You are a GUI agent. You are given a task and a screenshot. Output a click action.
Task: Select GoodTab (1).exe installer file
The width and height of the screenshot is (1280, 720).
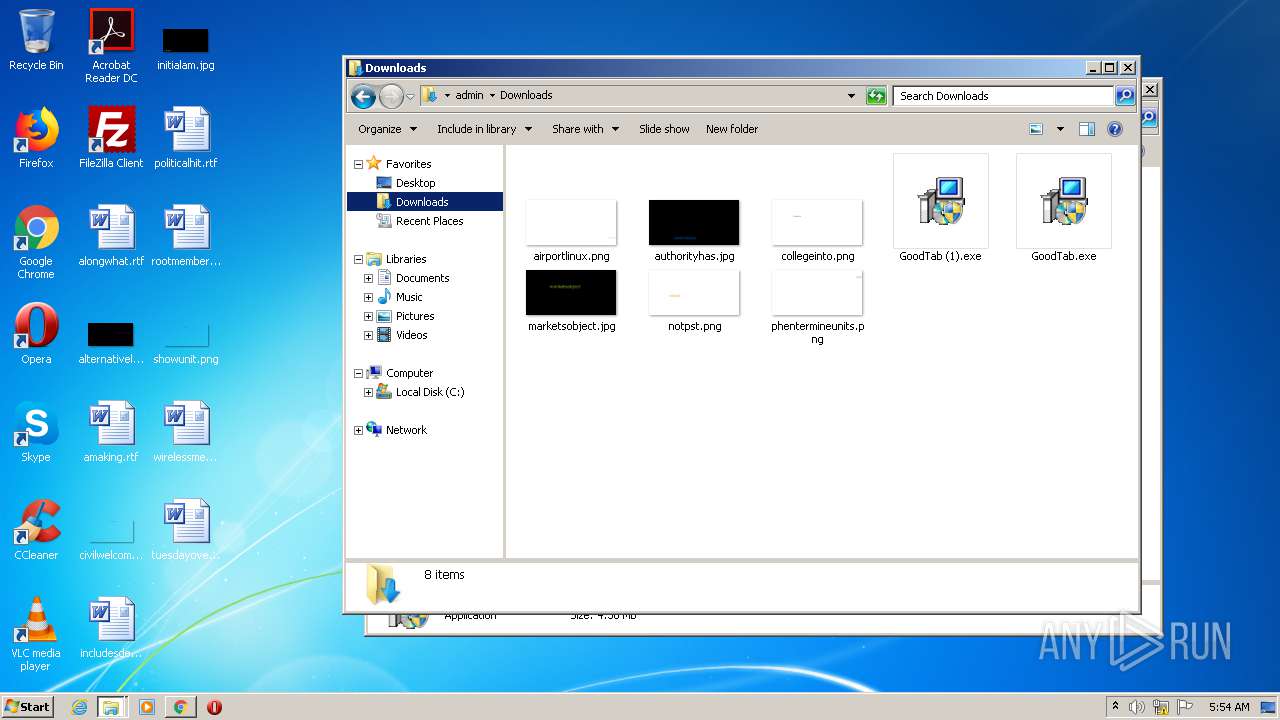(x=940, y=208)
